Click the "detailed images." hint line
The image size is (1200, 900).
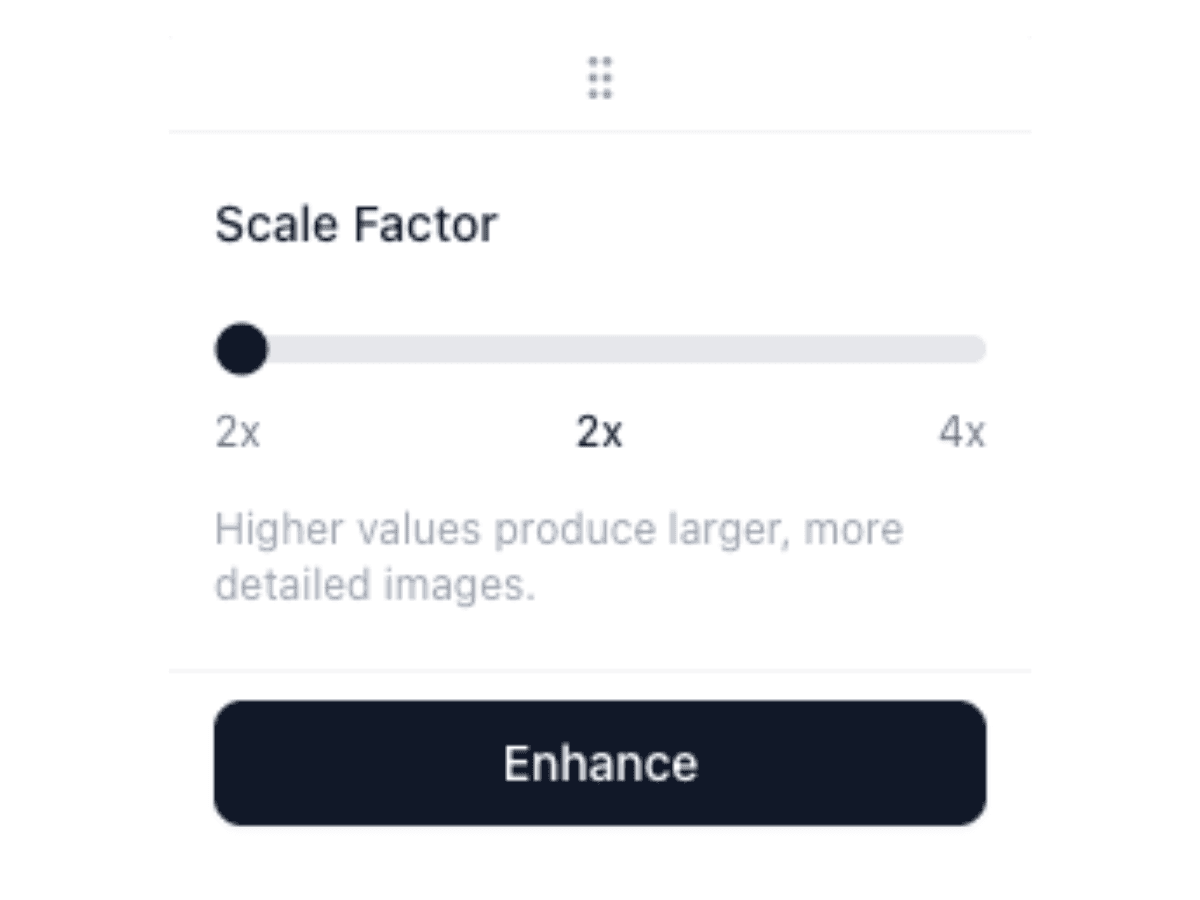[x=375, y=585]
